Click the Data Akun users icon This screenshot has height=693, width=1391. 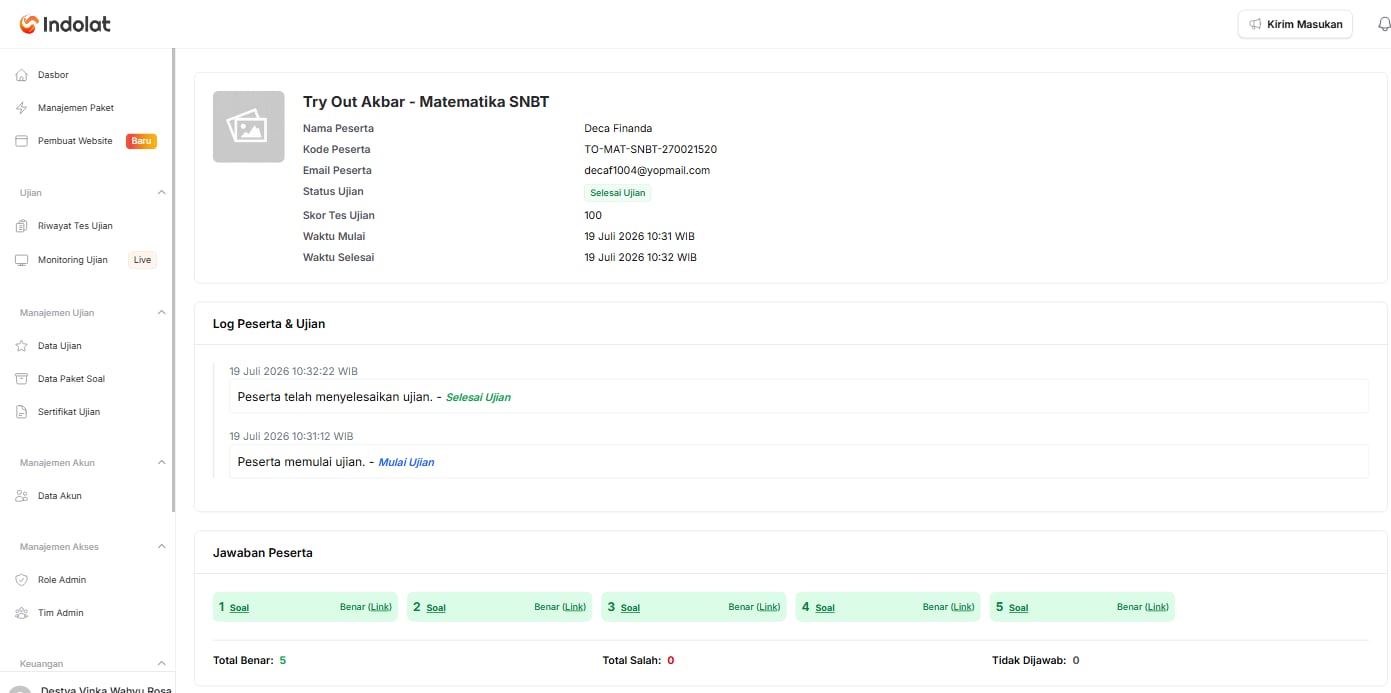click(x=21, y=496)
